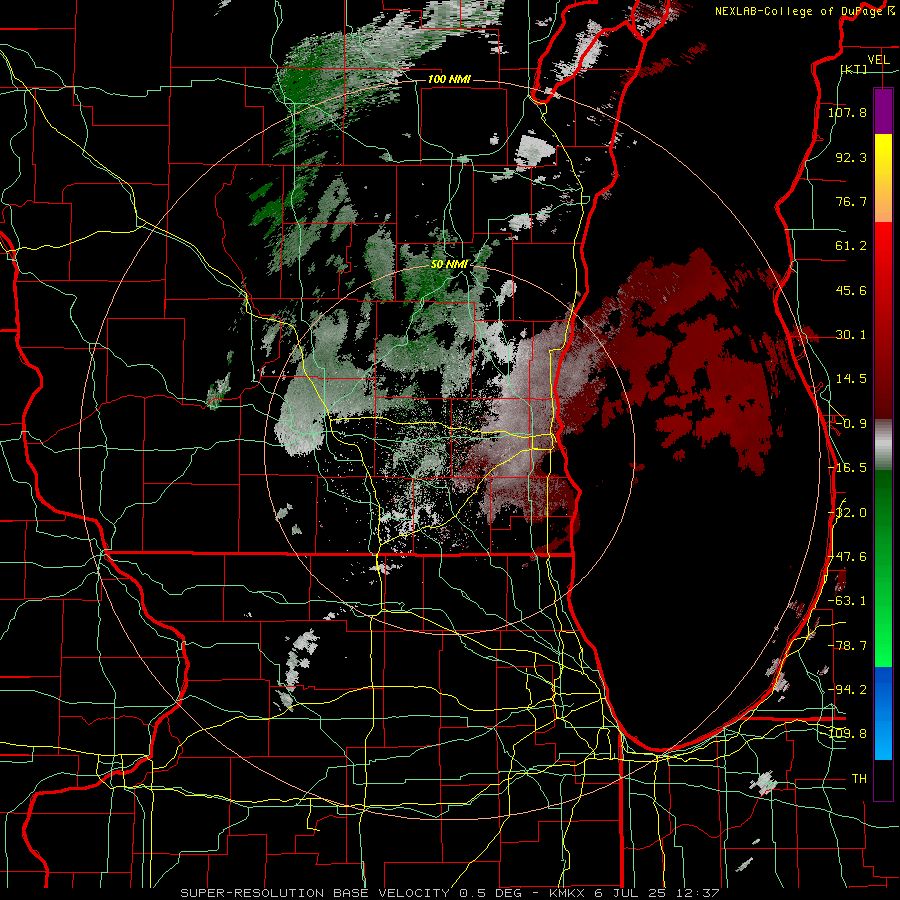This screenshot has height=900, width=900.
Task: Click the -94.2 velocity scale value
Action: (847, 690)
